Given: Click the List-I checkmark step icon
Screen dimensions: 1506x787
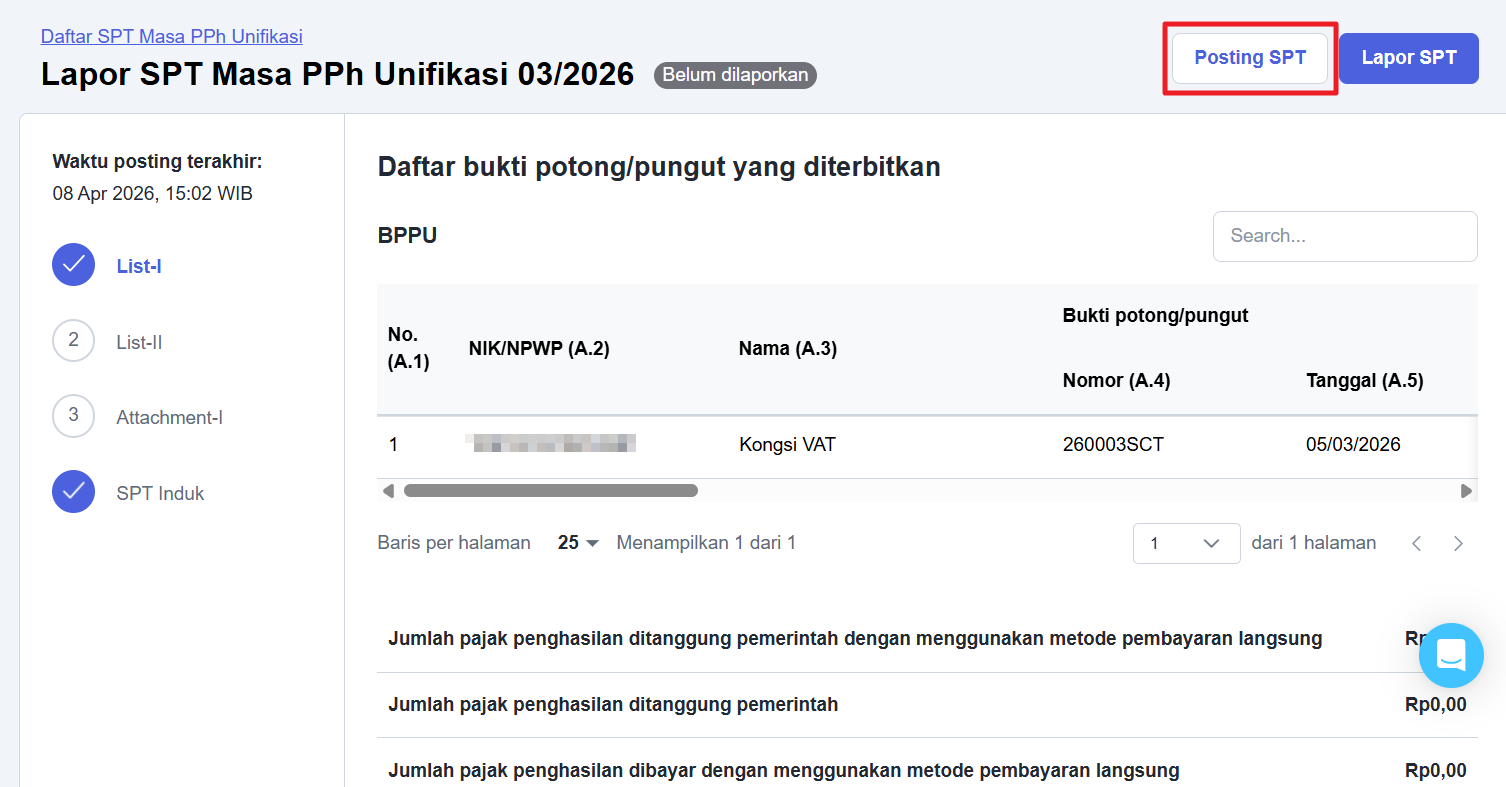Looking at the screenshot, I should pos(73,265).
